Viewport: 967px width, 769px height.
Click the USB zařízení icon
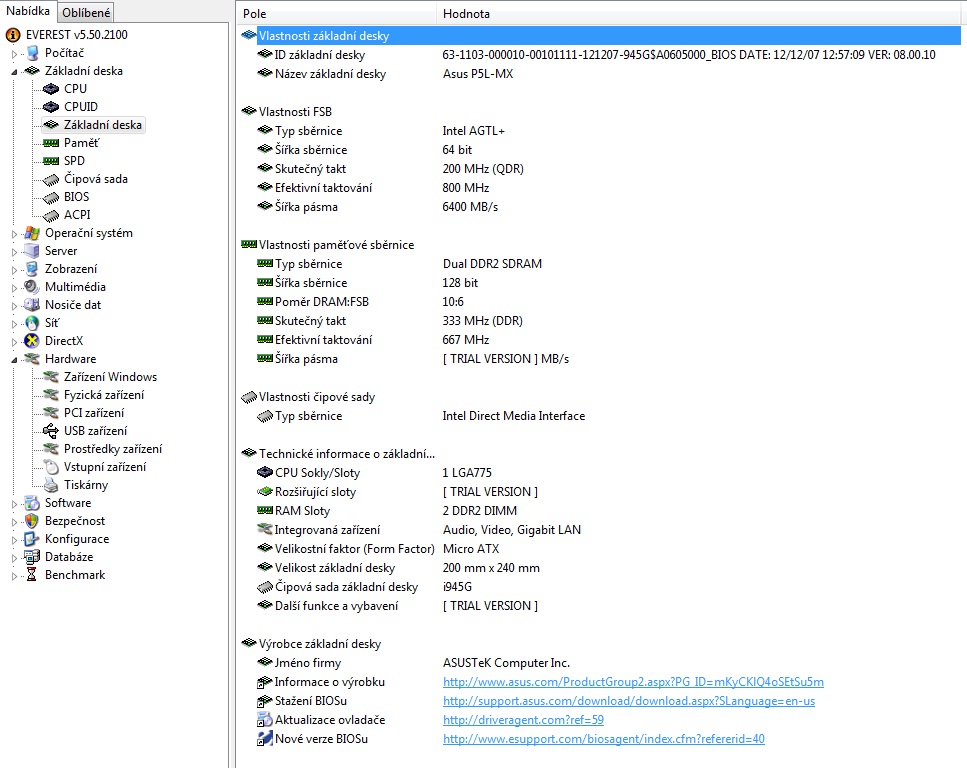pyautogui.click(x=51, y=431)
